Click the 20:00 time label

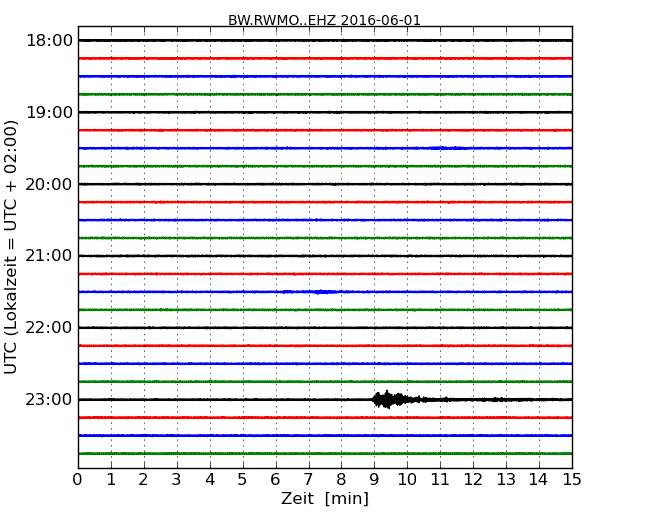click(49, 184)
